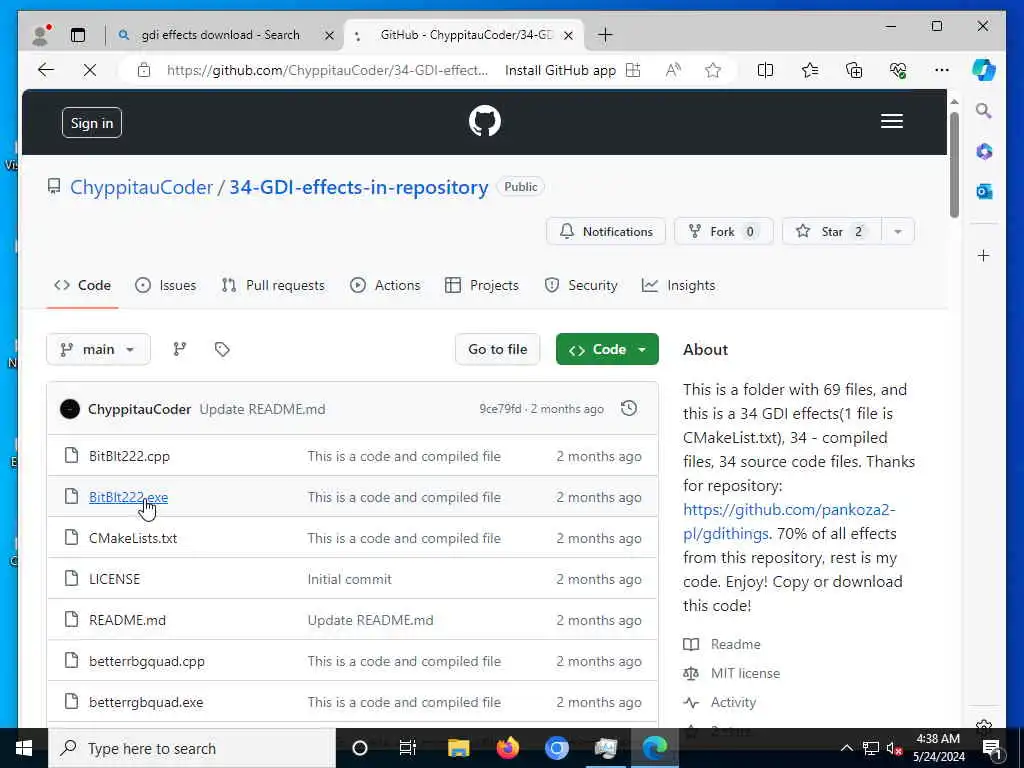Open commit history clock icon
This screenshot has width=1024, height=768.
(x=629, y=409)
